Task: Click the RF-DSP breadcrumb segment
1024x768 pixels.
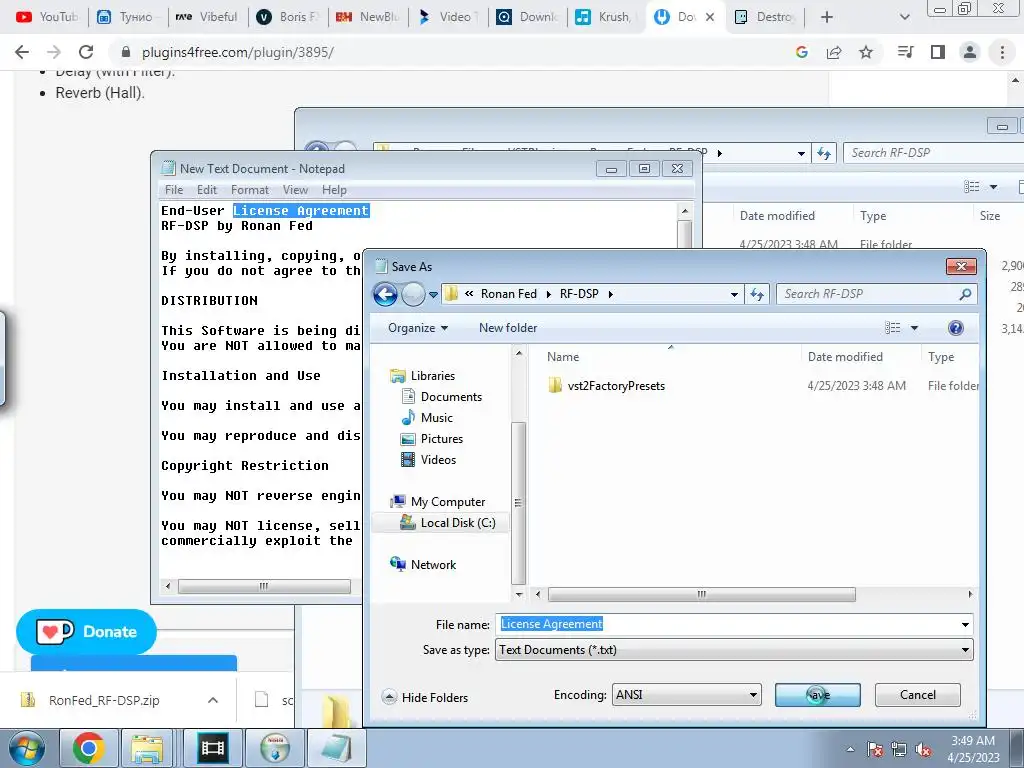Action: (579, 294)
